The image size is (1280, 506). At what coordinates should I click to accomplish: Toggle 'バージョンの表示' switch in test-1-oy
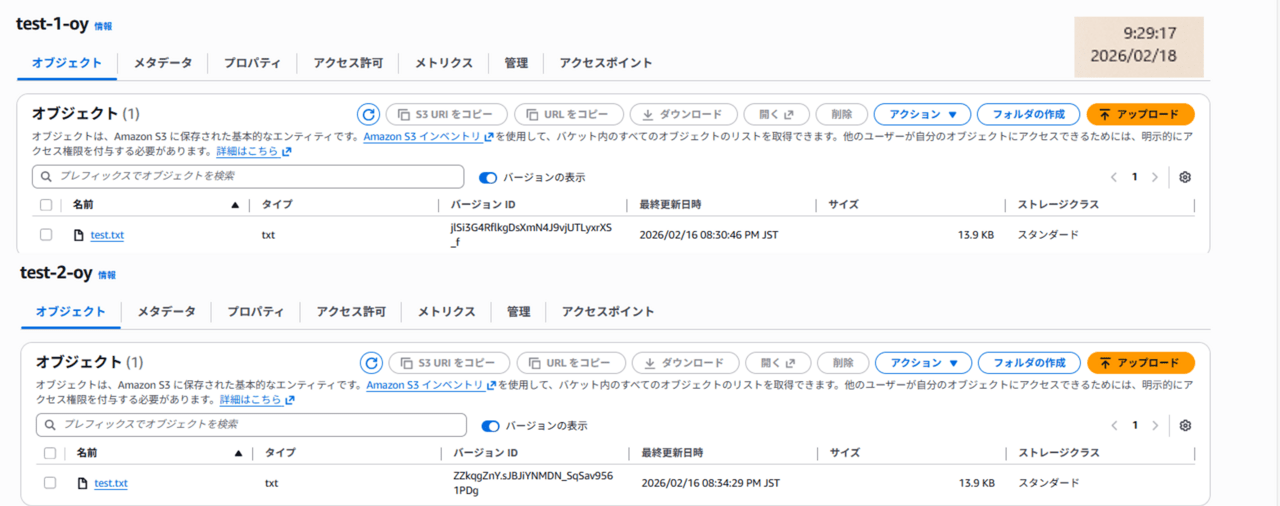pos(488,177)
